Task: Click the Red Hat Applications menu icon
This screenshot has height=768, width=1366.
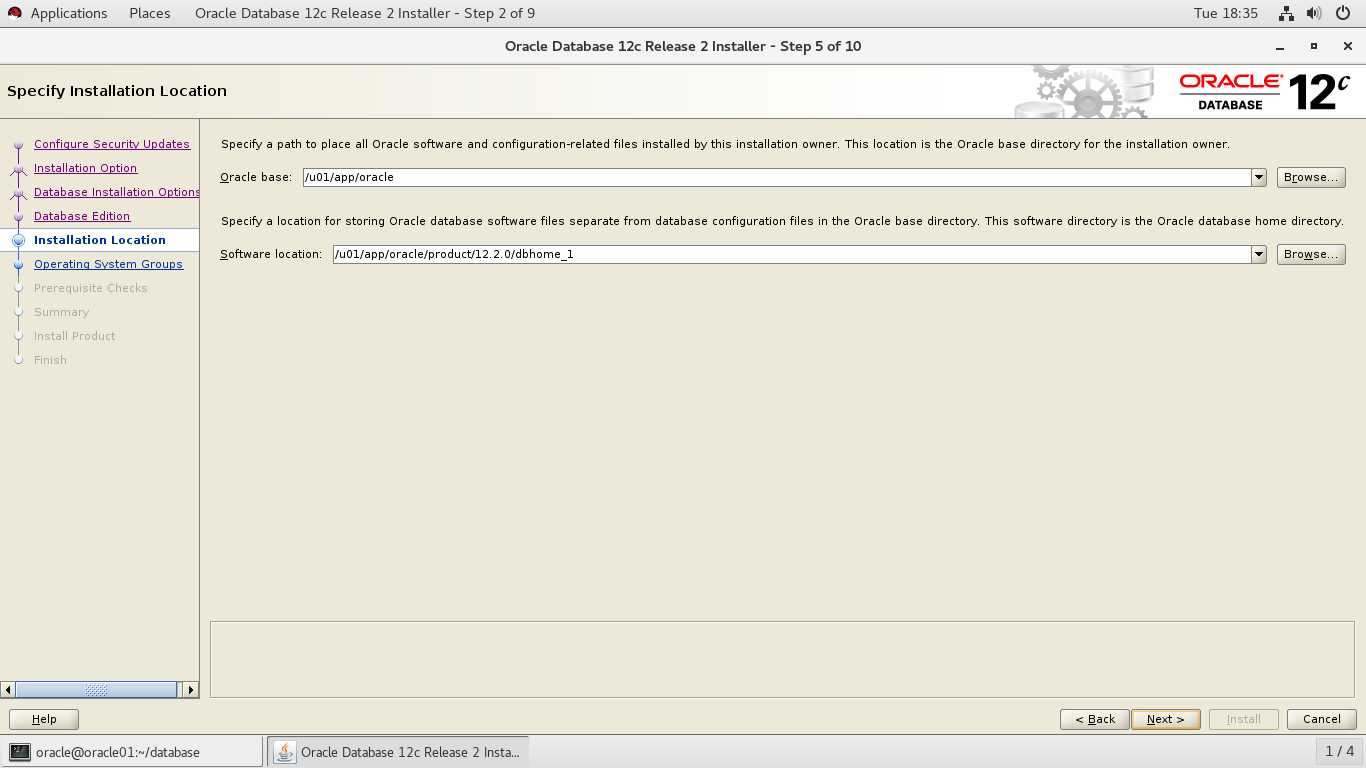Action: coord(14,13)
